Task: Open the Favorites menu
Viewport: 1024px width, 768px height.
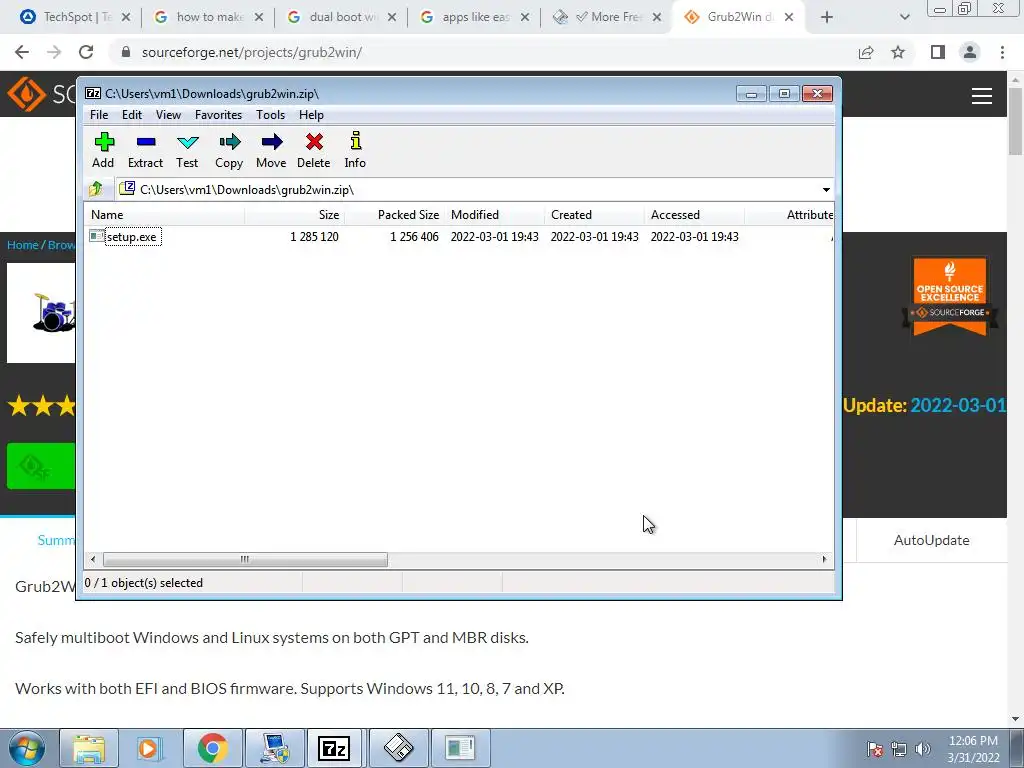Action: (218, 115)
